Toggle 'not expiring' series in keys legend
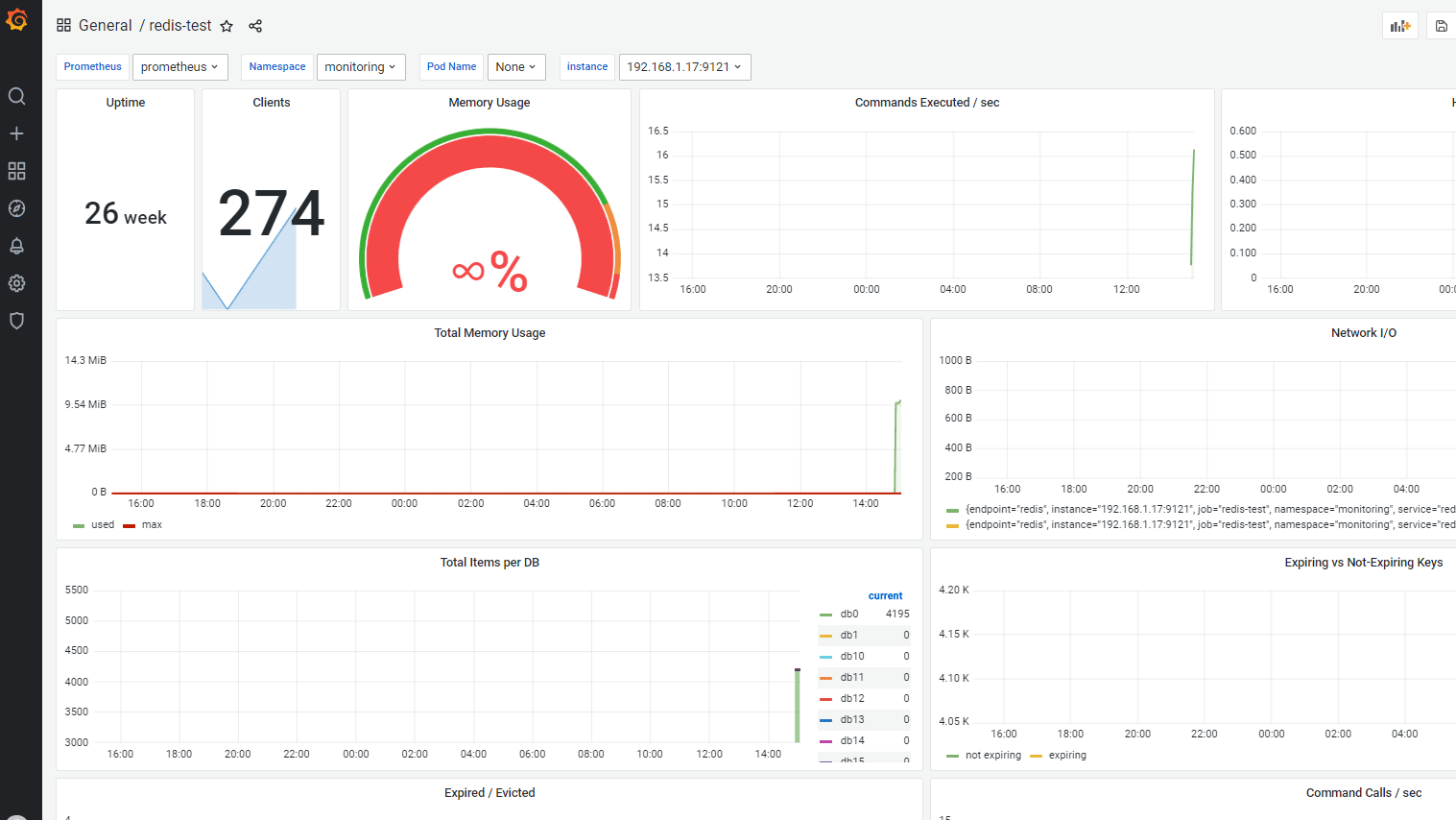Viewport: 1456px width, 820px height. 993,756
